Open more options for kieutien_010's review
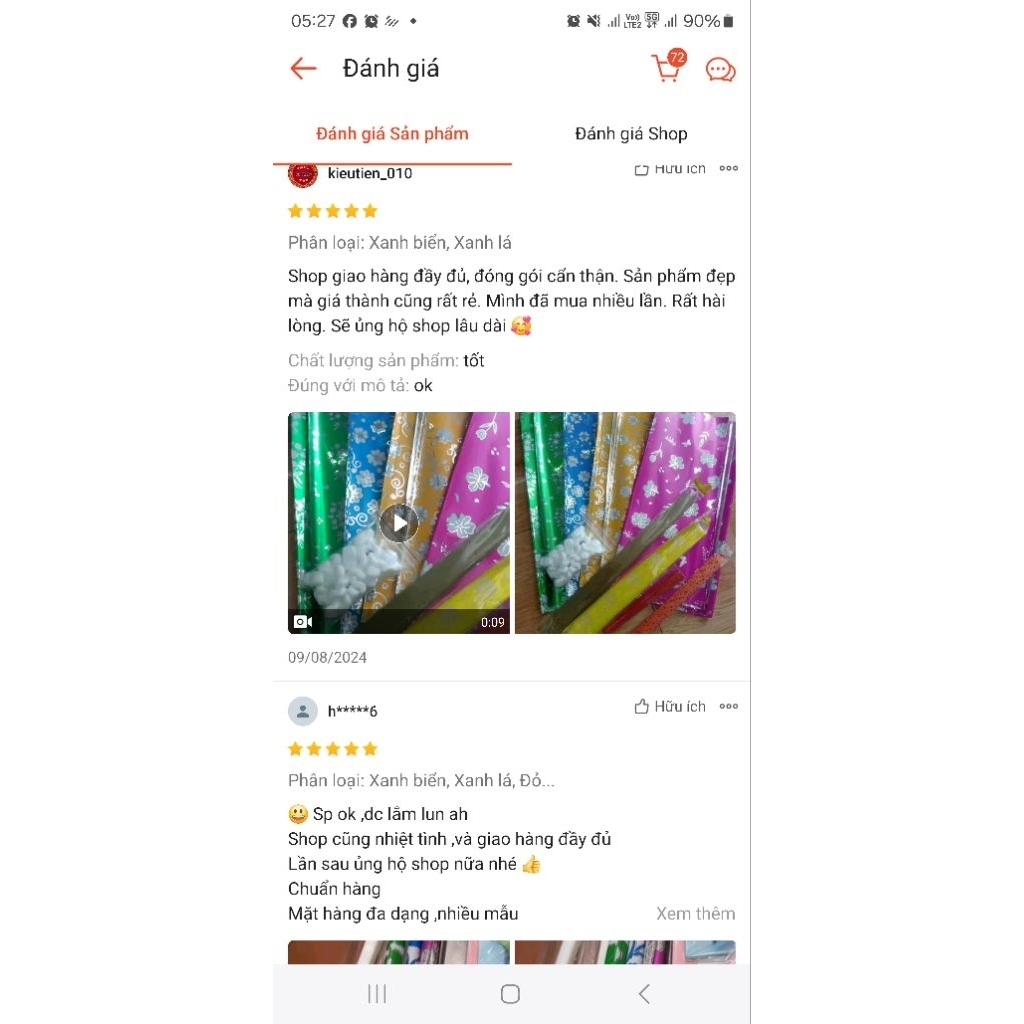This screenshot has height=1024, width=1024. click(729, 168)
